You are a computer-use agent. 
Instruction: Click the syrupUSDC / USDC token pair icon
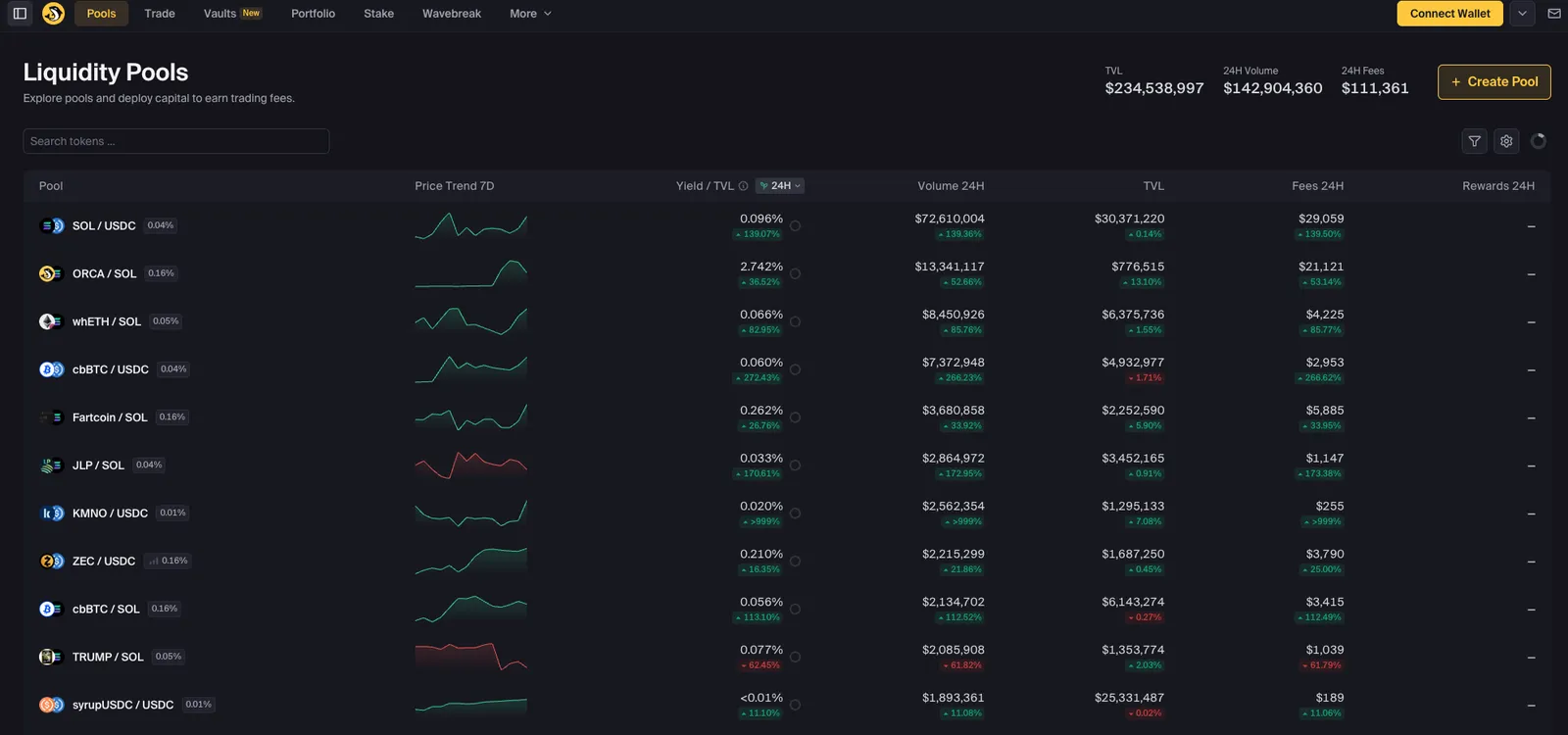52,705
